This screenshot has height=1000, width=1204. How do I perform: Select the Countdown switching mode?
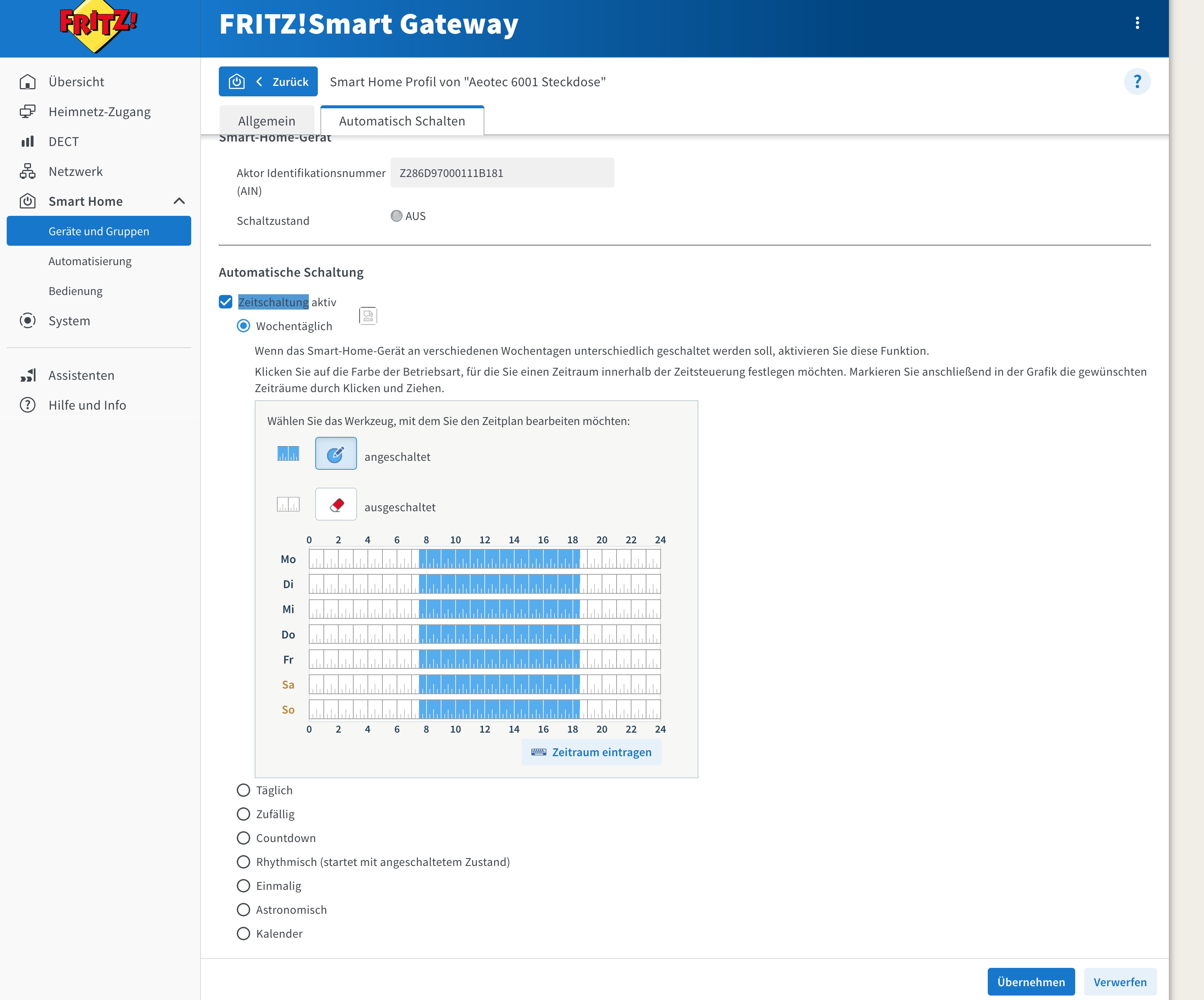[243, 838]
